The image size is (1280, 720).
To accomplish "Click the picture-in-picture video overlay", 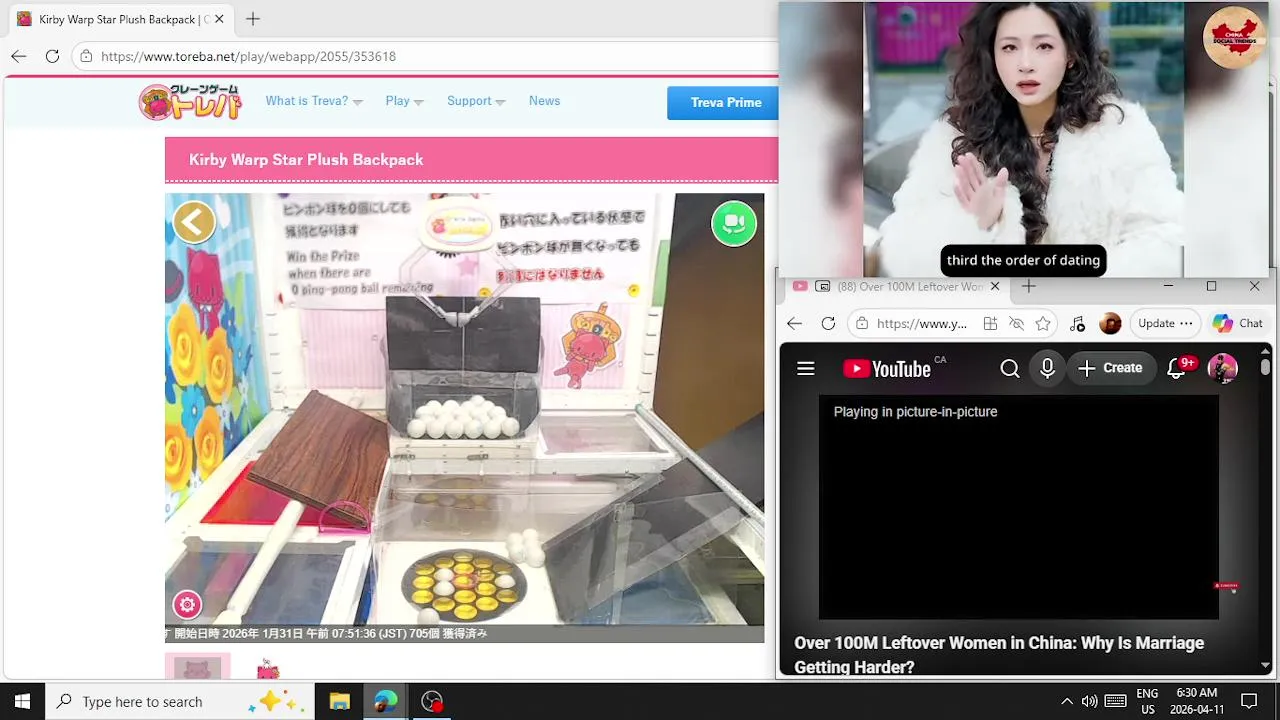I will tap(1023, 138).
